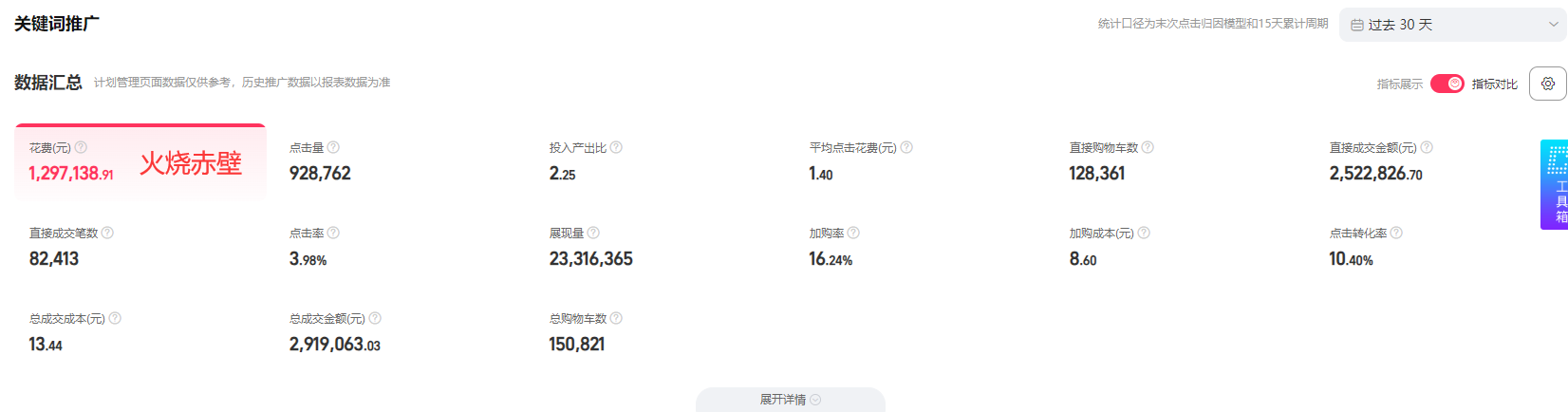
Task: Click help icon beside 直接购物车数
Action: point(1148,147)
